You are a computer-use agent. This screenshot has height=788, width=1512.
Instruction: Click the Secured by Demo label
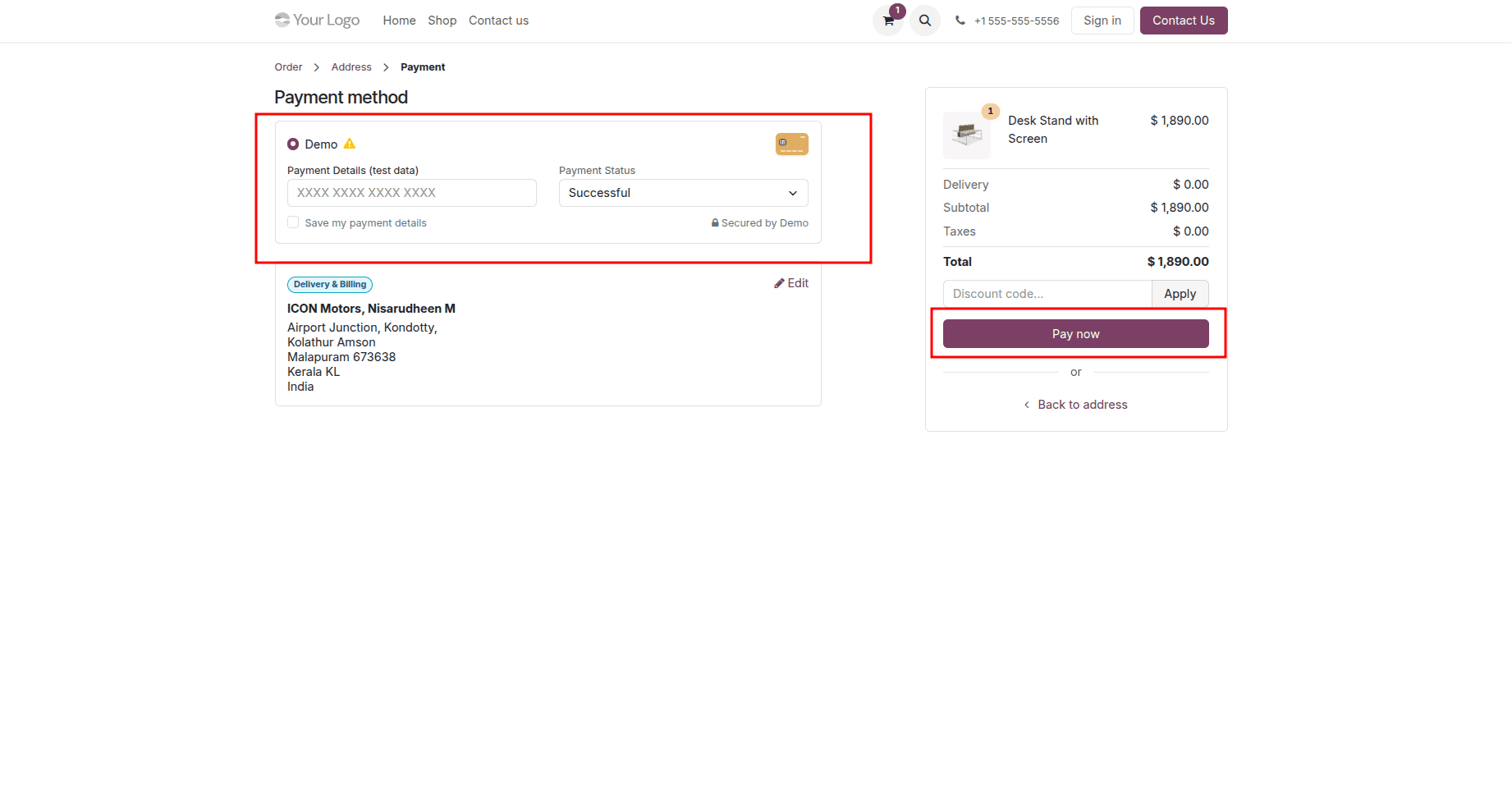(x=760, y=223)
